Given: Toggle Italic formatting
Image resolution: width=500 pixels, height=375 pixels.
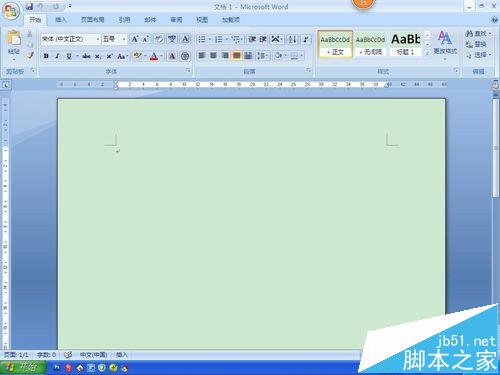Looking at the screenshot, I should [x=57, y=56].
